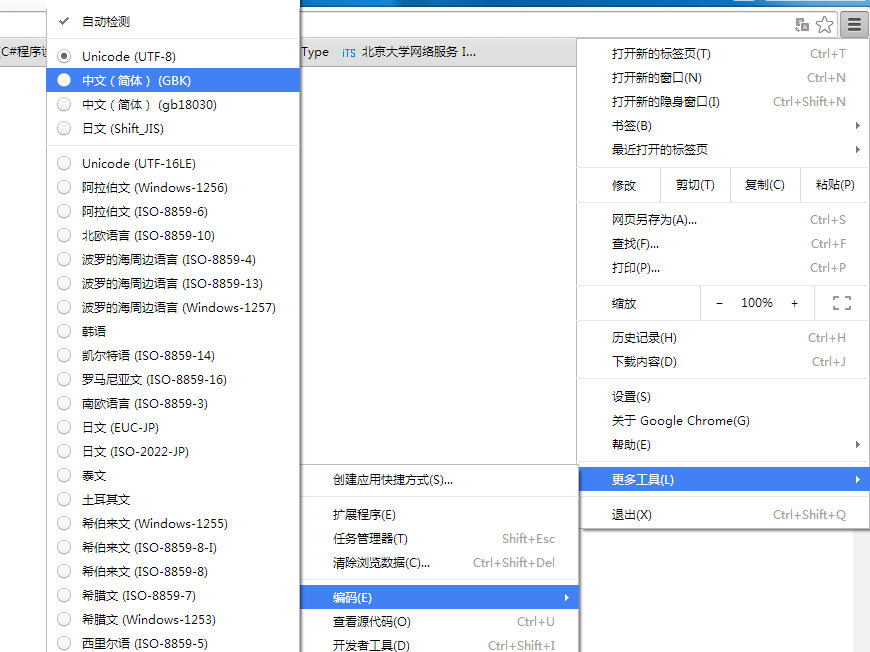Click the translate page icon
Viewport: 870px width, 652px height.
[x=802, y=24]
